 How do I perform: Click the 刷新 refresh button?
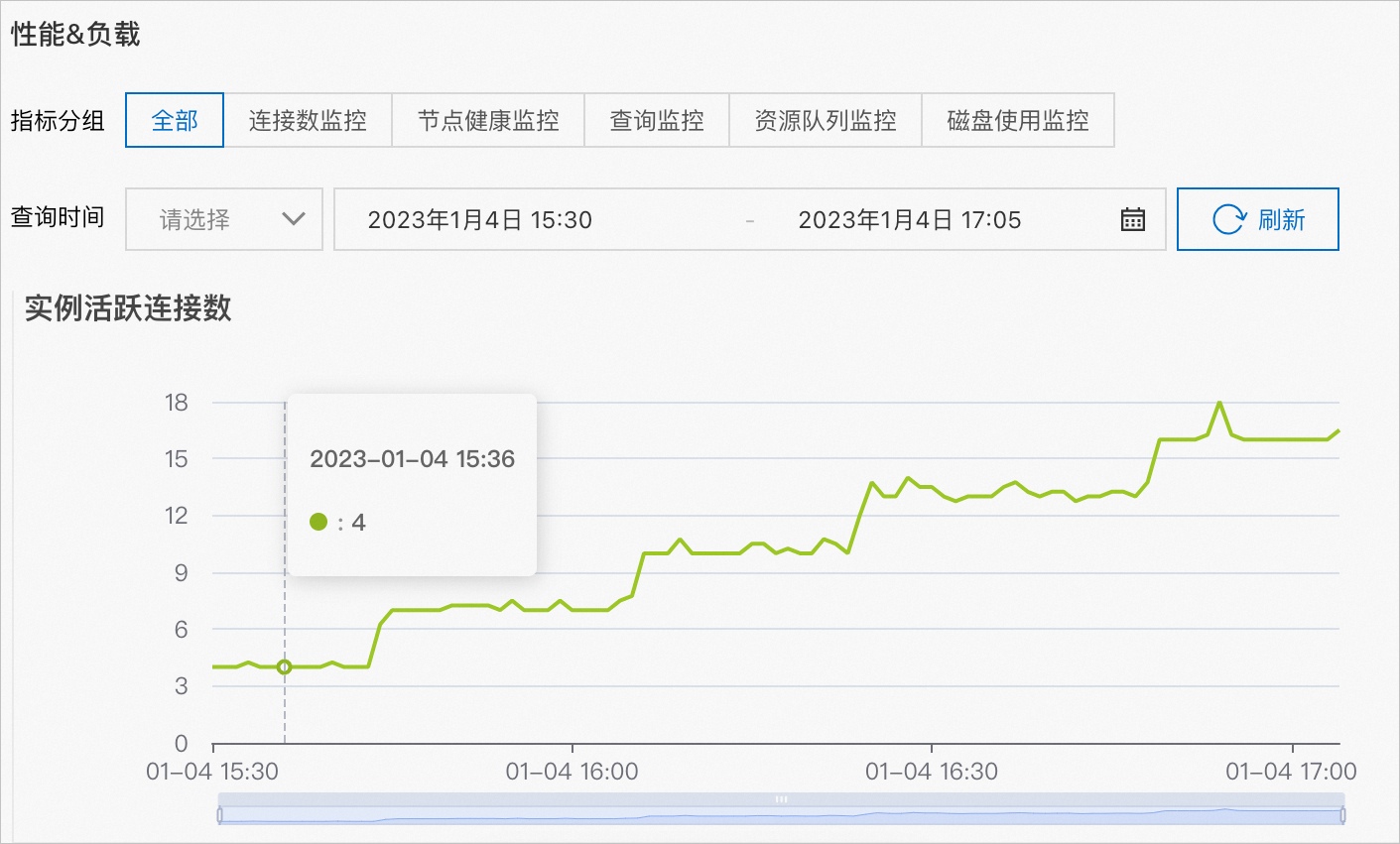pyautogui.click(x=1258, y=219)
